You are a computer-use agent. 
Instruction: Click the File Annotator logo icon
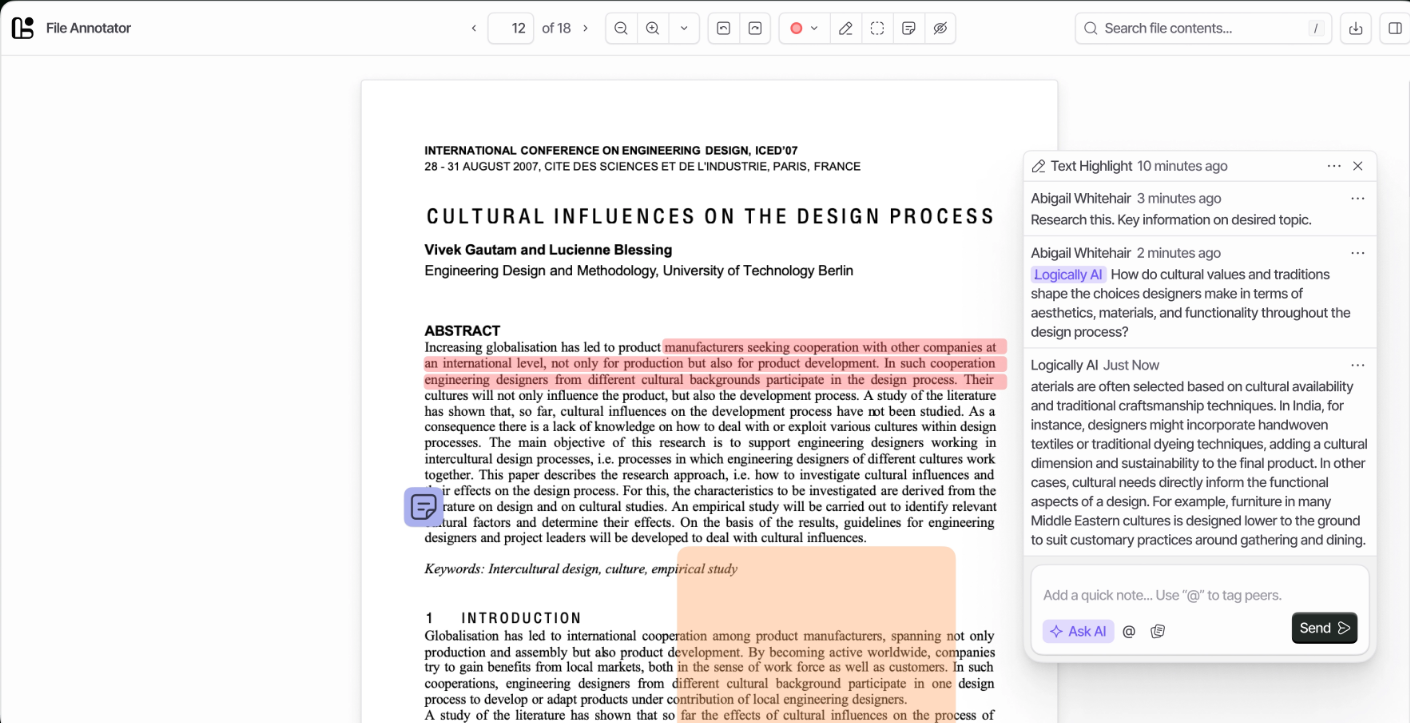(23, 28)
